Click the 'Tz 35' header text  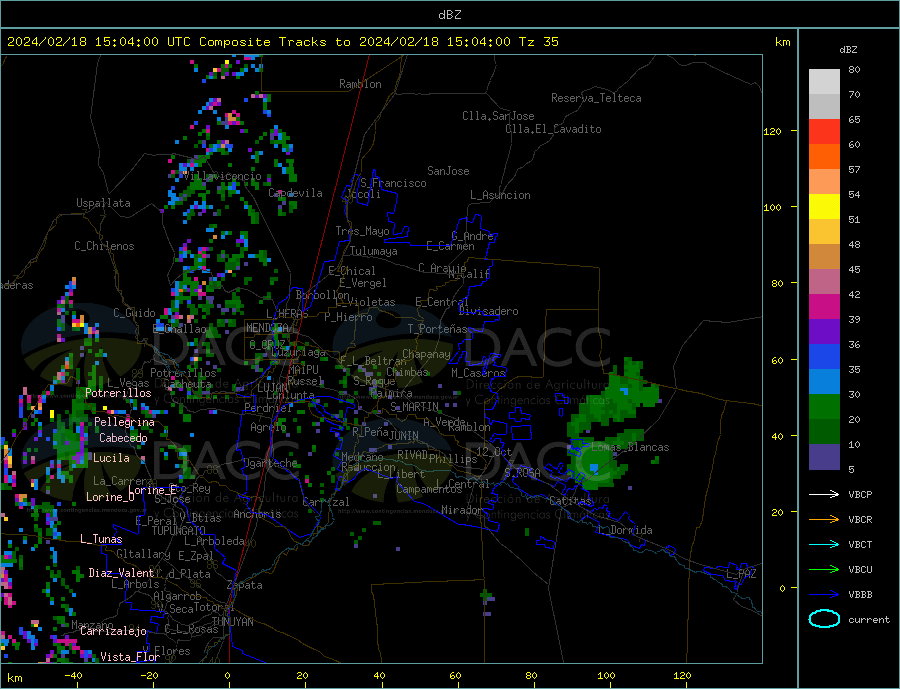click(x=538, y=42)
